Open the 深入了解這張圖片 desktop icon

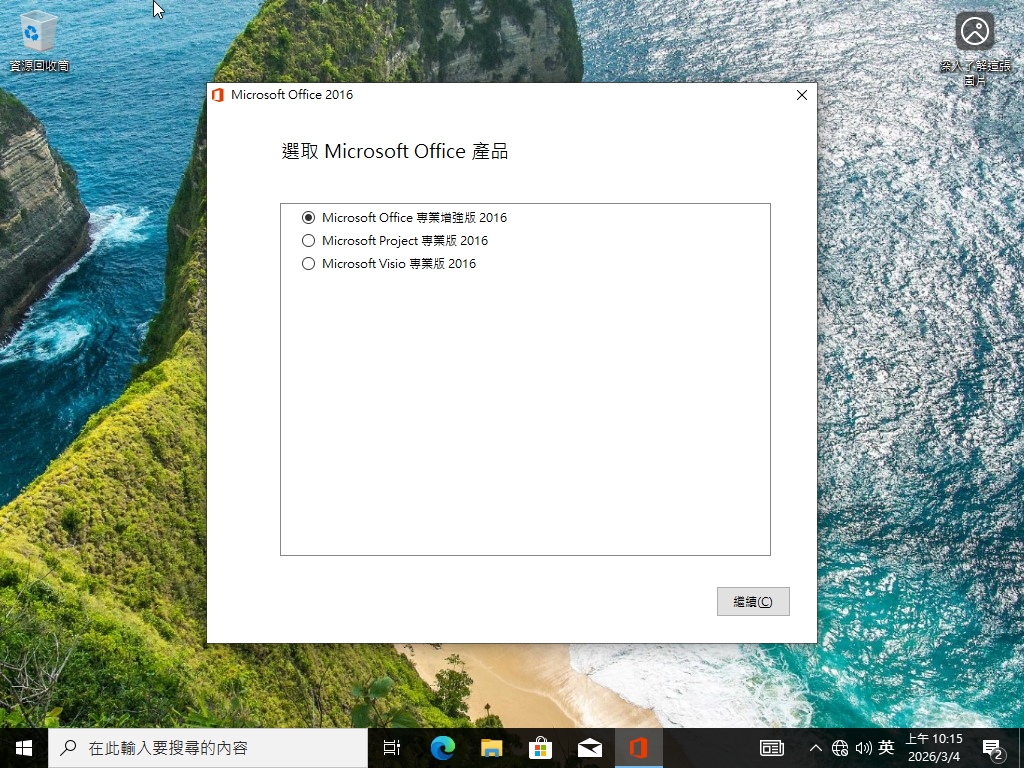pyautogui.click(x=975, y=48)
